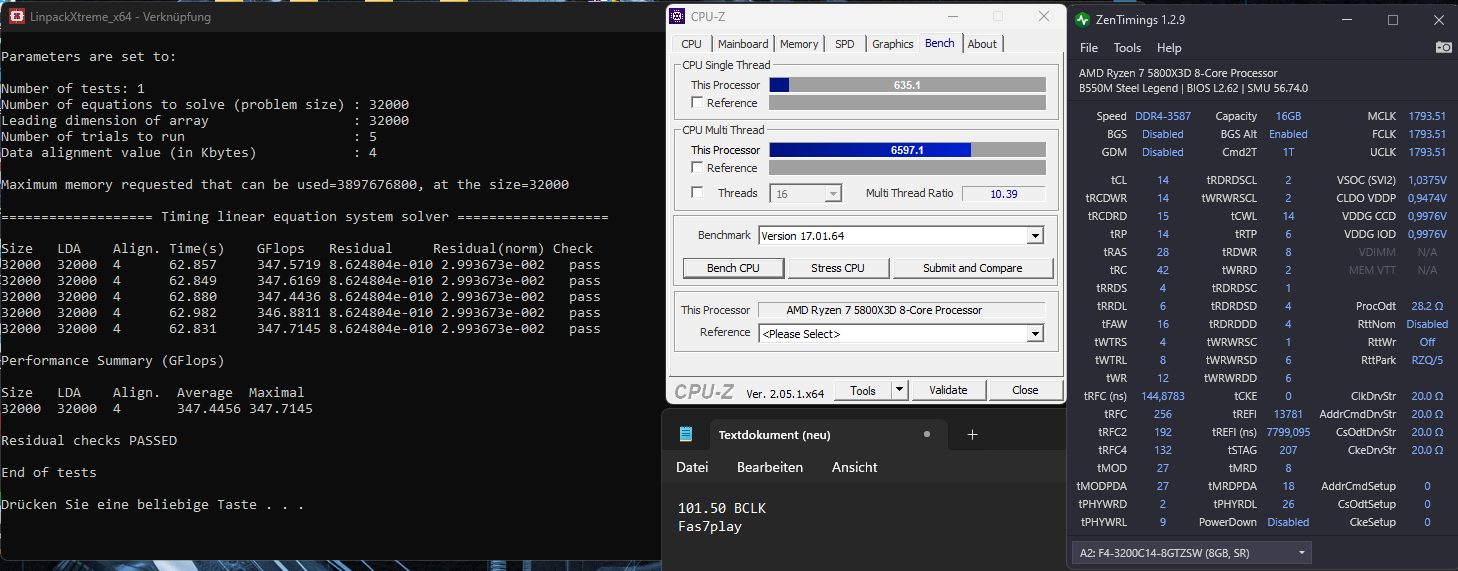1458x571 pixels.
Task: Switch to SPD tab
Action: 845,44
